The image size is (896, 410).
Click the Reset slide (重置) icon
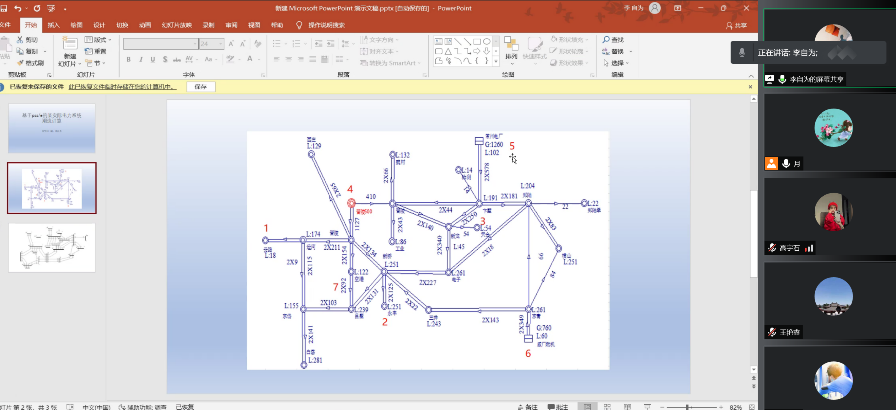click(89, 51)
